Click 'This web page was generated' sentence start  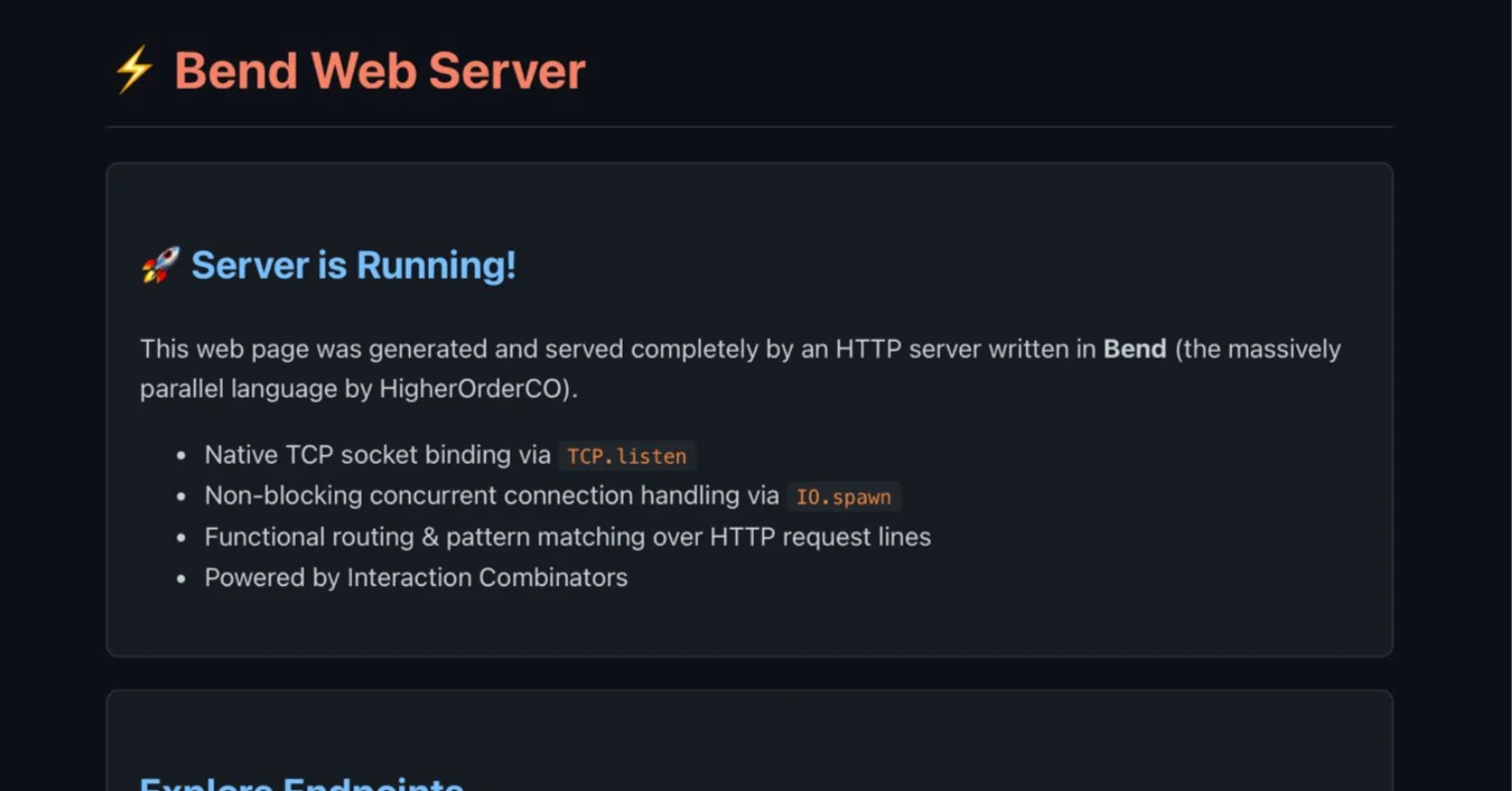(x=313, y=349)
